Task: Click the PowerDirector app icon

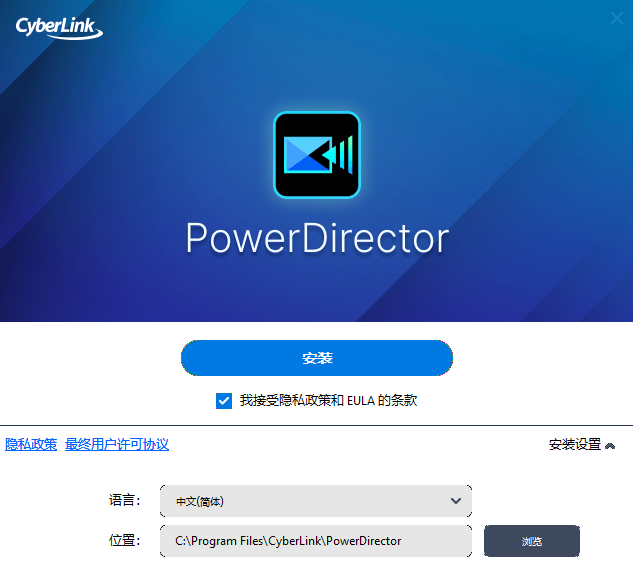Action: point(316,155)
